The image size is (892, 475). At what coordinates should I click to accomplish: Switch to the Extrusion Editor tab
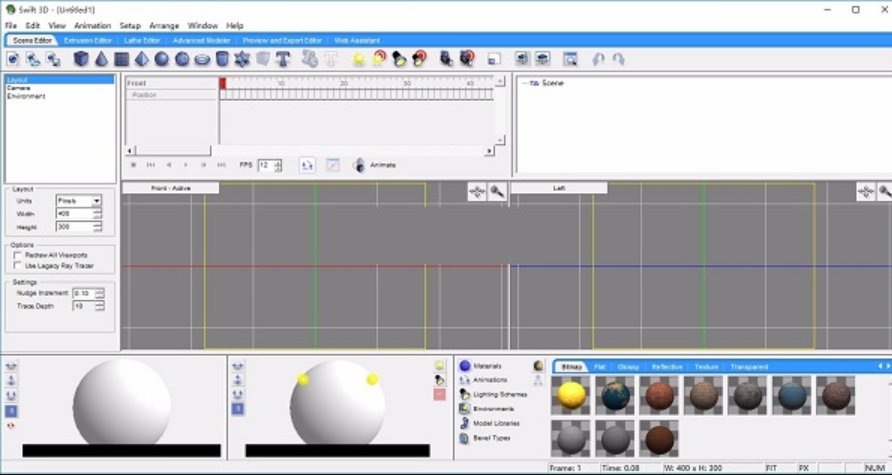(x=88, y=41)
